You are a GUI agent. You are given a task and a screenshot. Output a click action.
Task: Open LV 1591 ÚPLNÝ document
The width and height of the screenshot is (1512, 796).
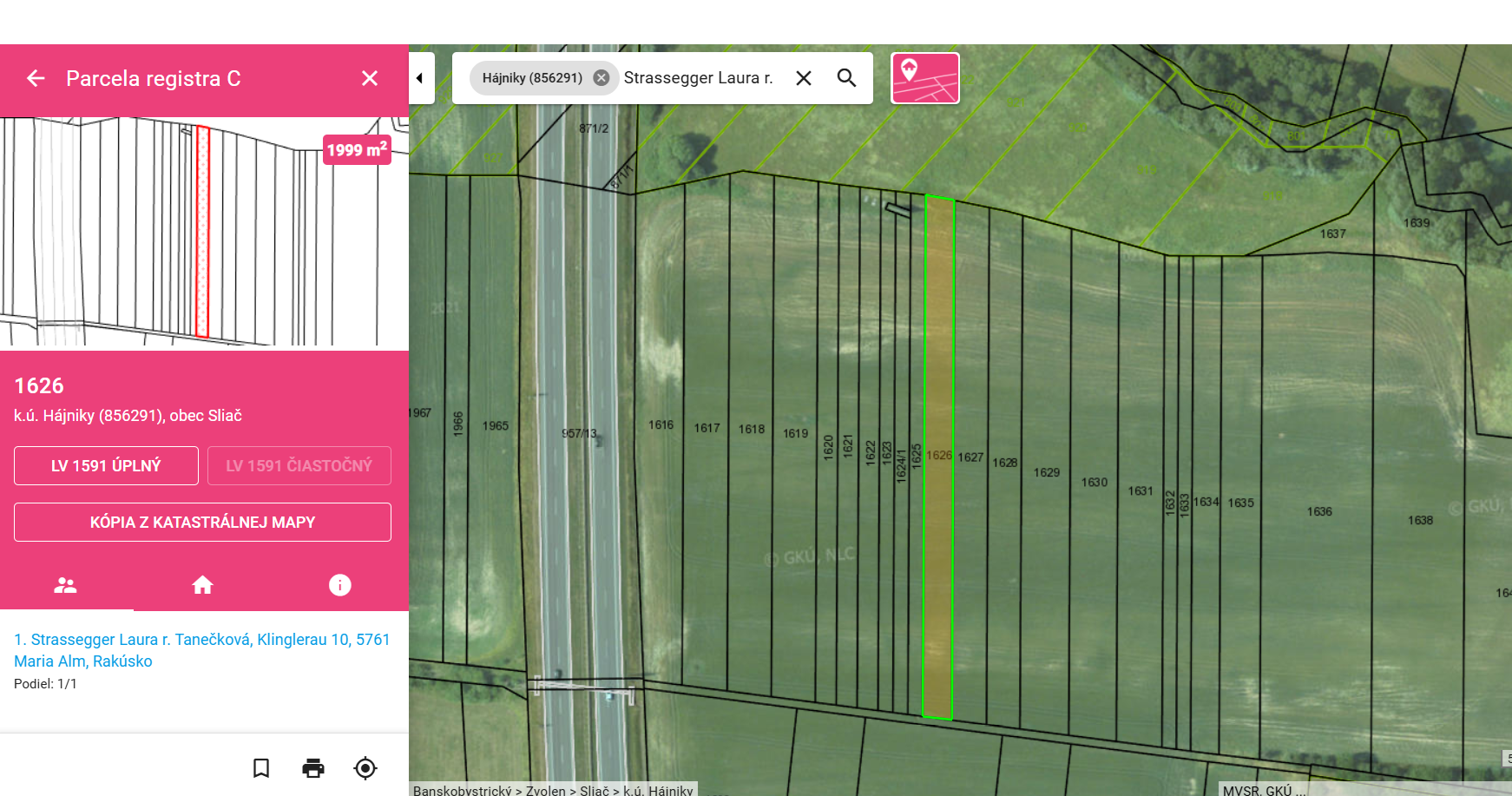pyautogui.click(x=106, y=466)
